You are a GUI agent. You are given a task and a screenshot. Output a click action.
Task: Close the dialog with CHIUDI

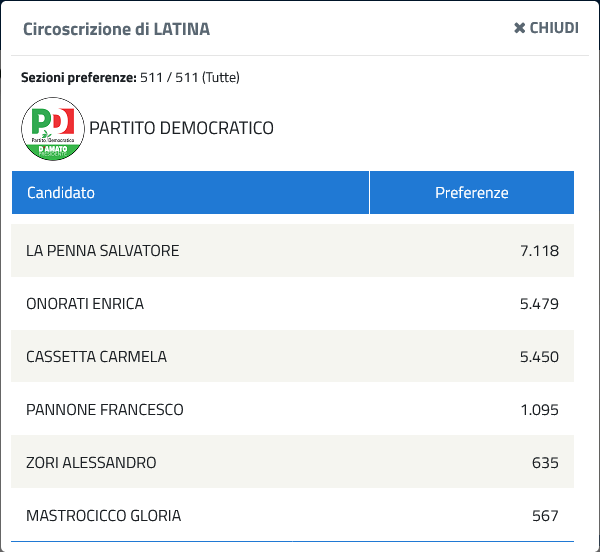[546, 28]
